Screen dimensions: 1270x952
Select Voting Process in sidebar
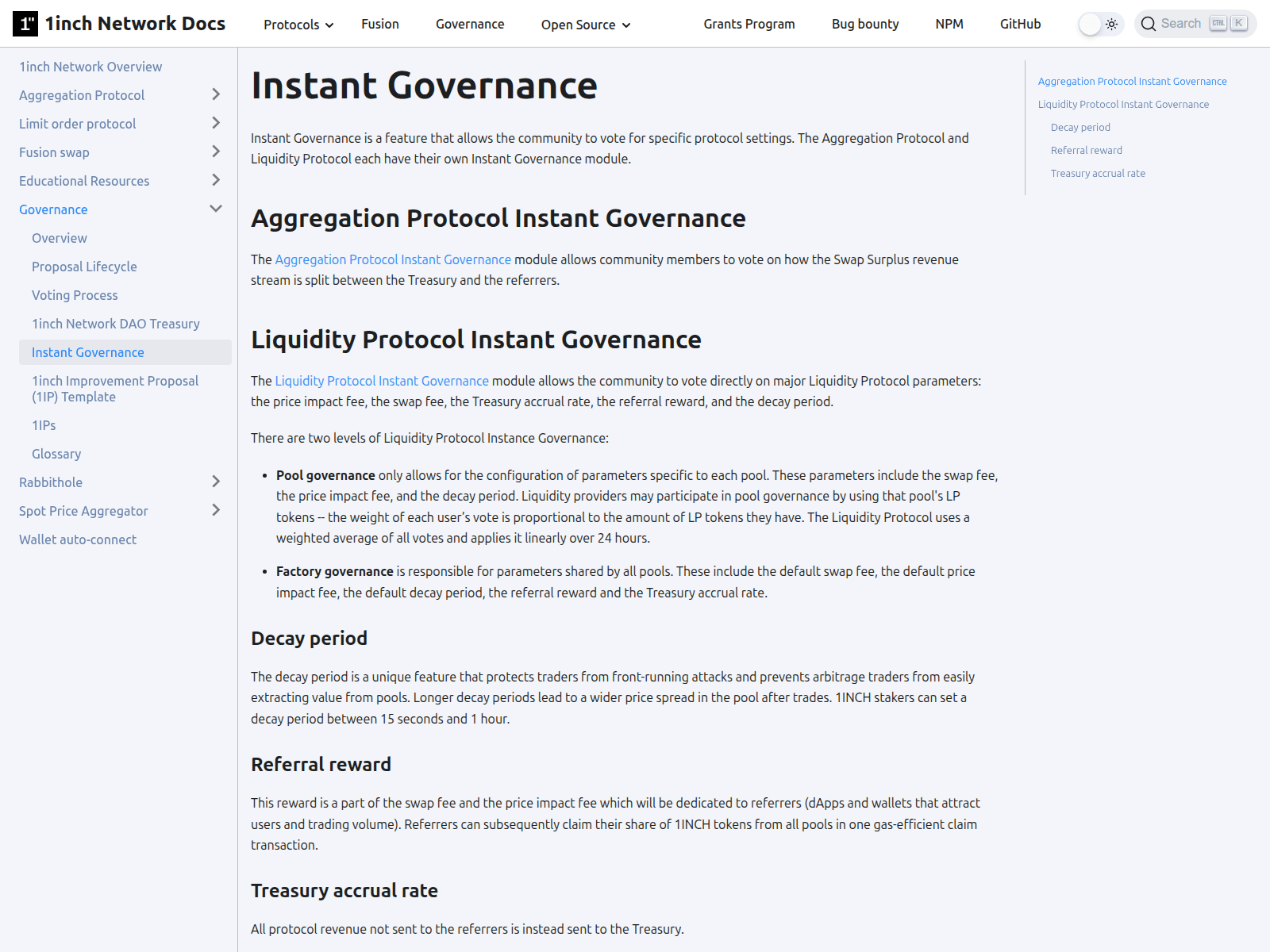[x=75, y=295]
